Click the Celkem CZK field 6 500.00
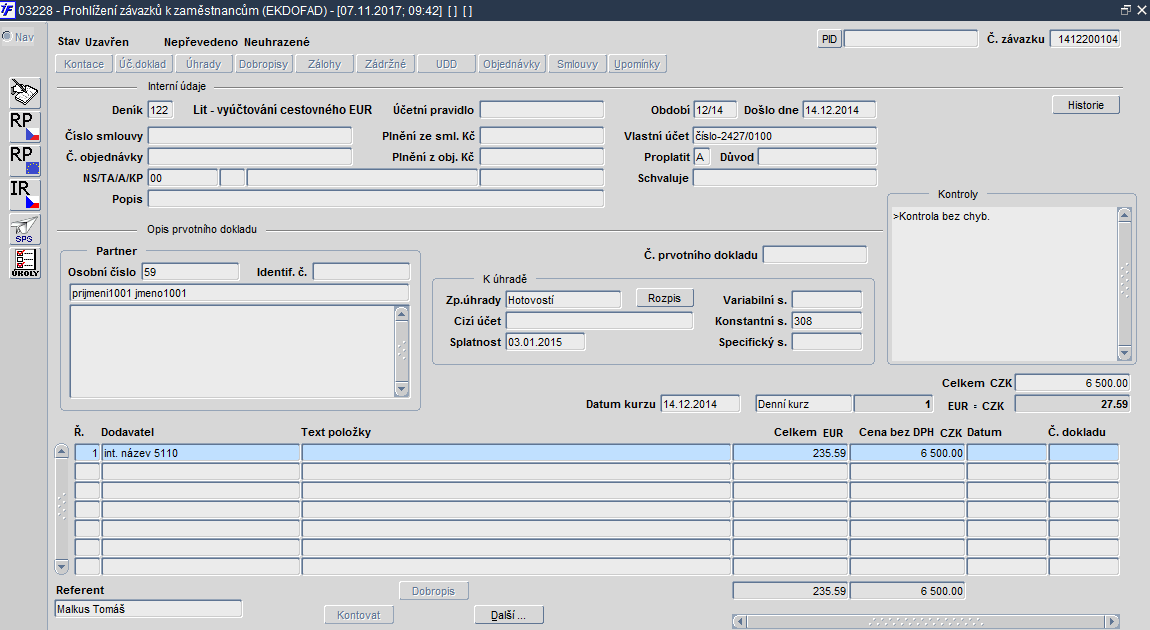 (x=1072, y=383)
